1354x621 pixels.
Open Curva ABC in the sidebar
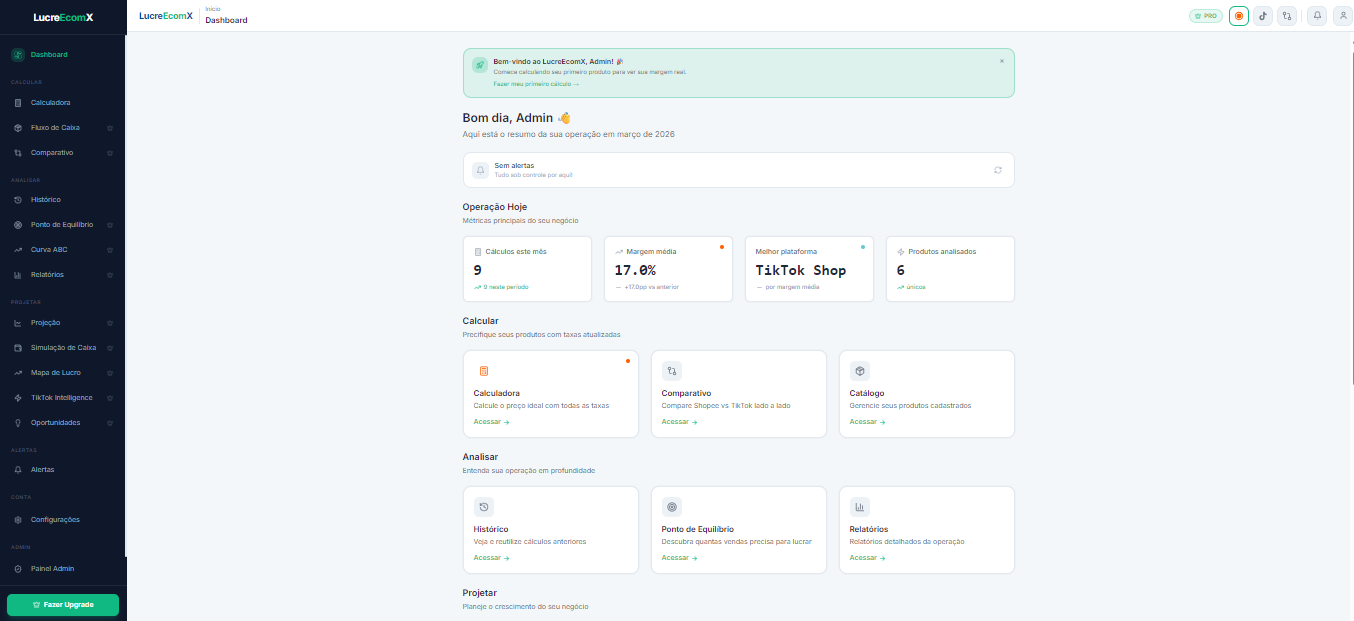(x=63, y=250)
